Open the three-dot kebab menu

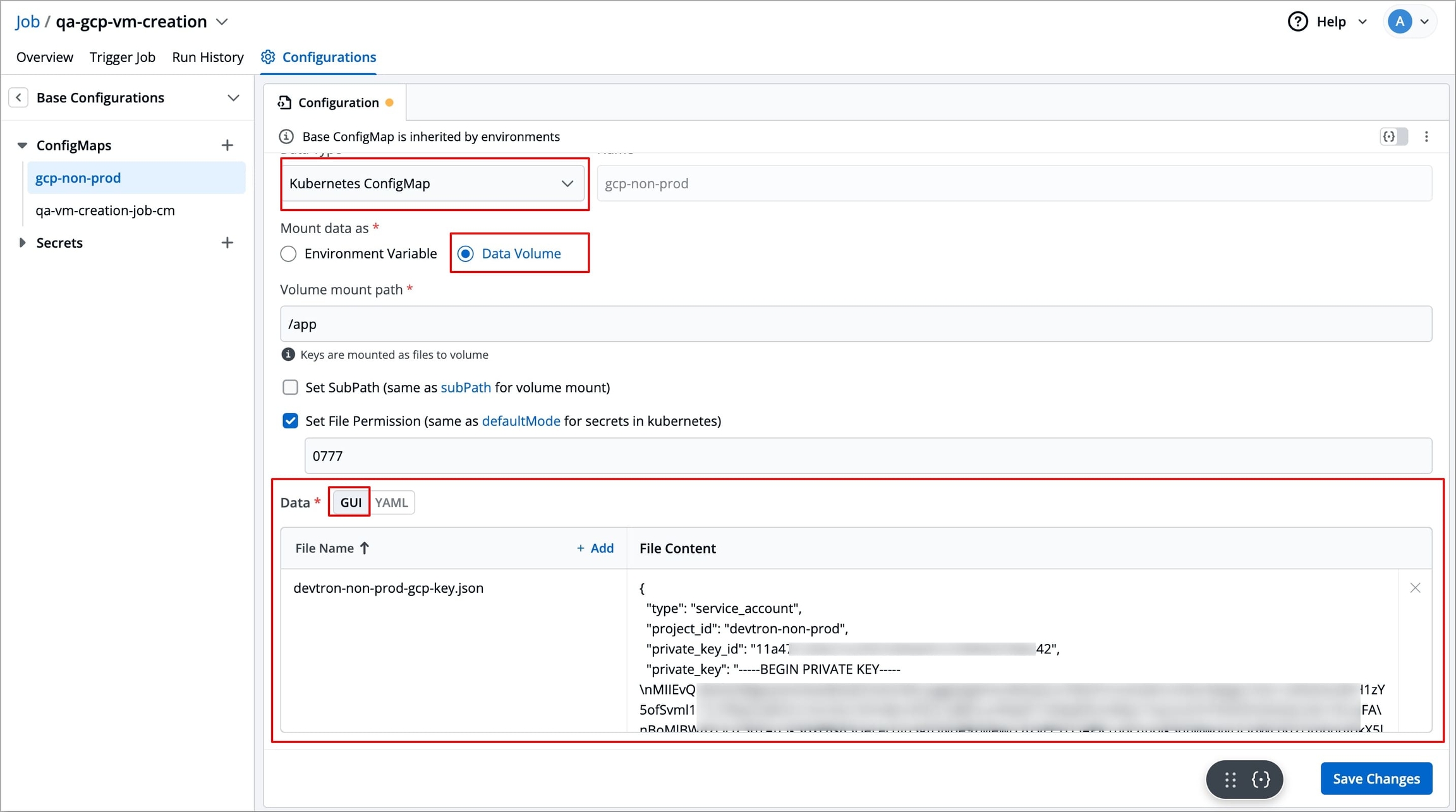pyautogui.click(x=1426, y=136)
